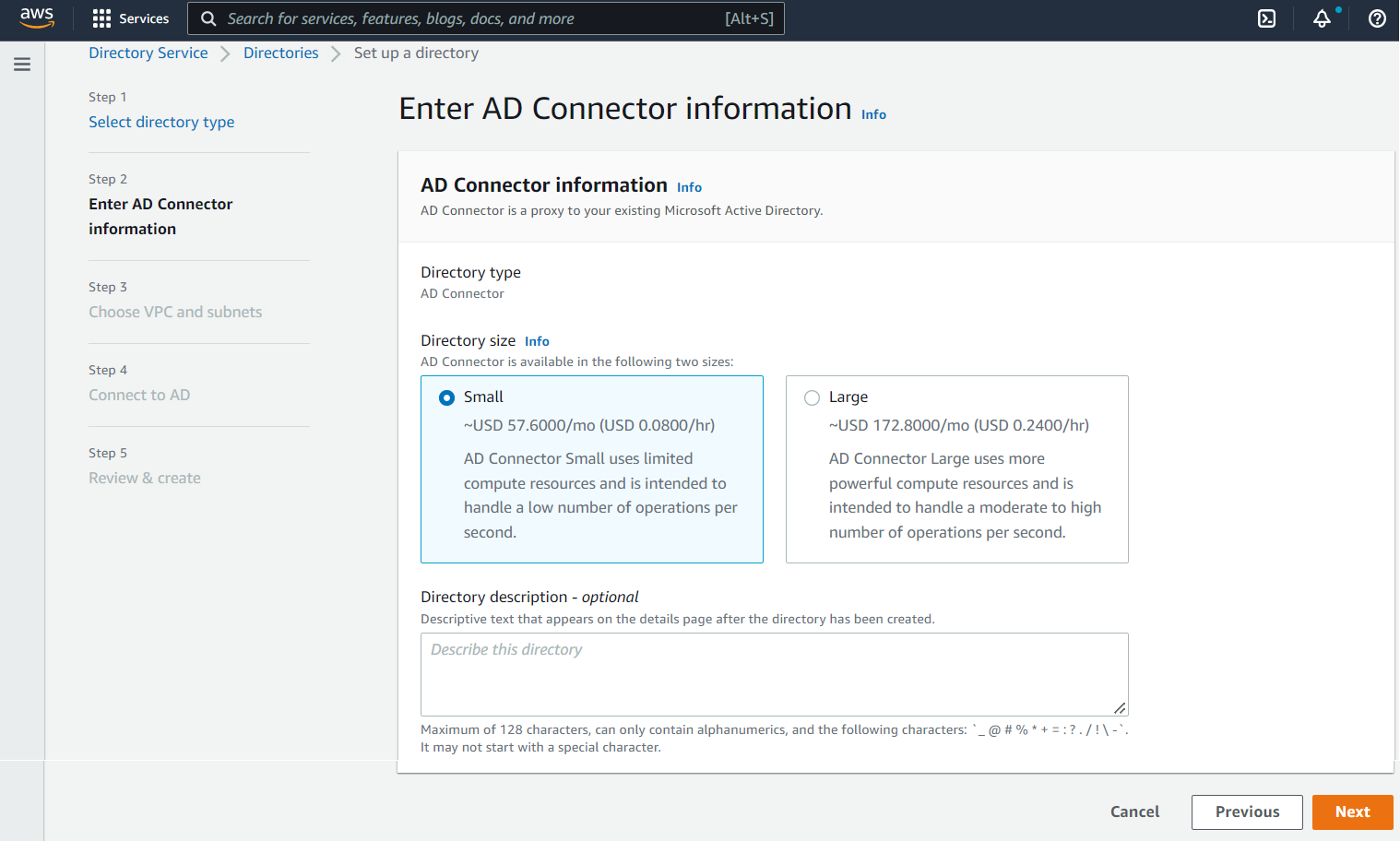Go back with the Previous button
This screenshot has height=841, width=1400.
(1246, 811)
